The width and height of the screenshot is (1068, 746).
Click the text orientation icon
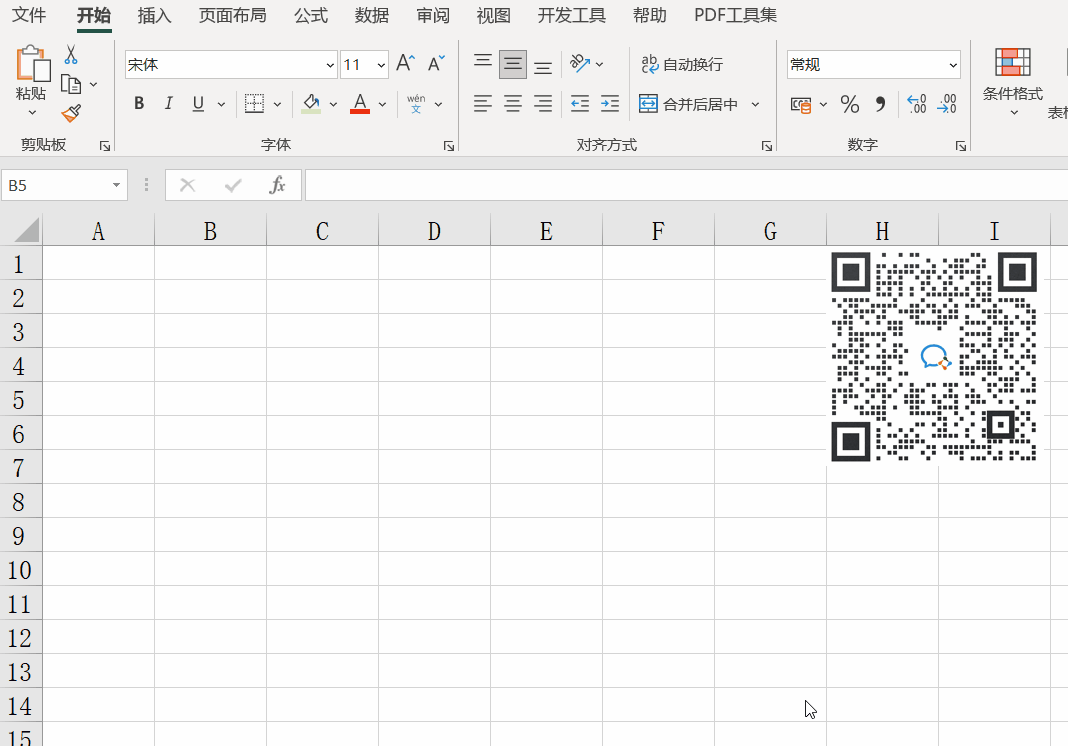pos(580,64)
